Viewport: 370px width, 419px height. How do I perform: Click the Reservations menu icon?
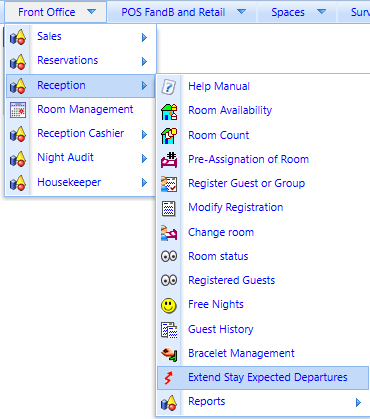[x=18, y=61]
